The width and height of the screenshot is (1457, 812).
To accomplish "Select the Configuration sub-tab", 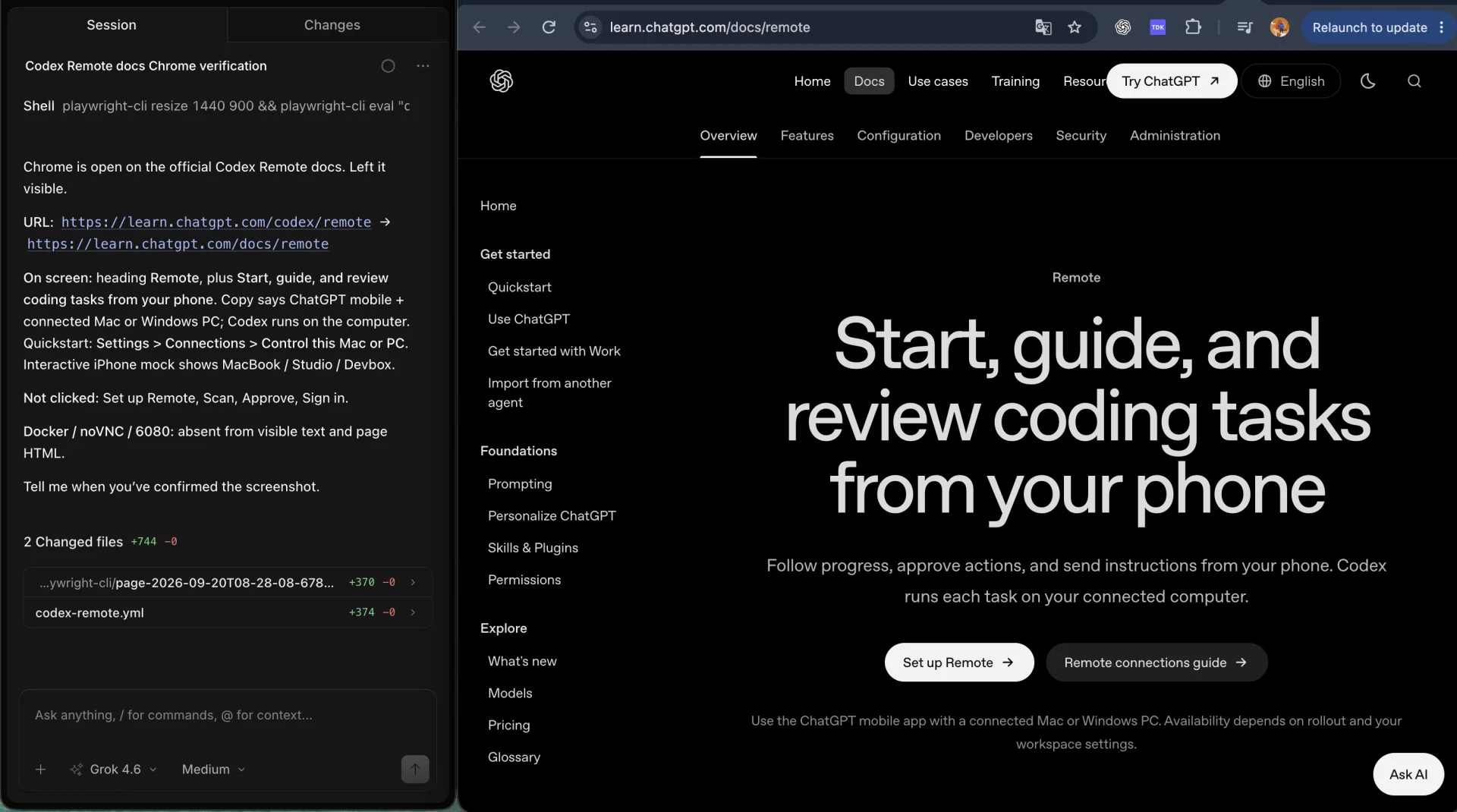I will tap(898, 136).
